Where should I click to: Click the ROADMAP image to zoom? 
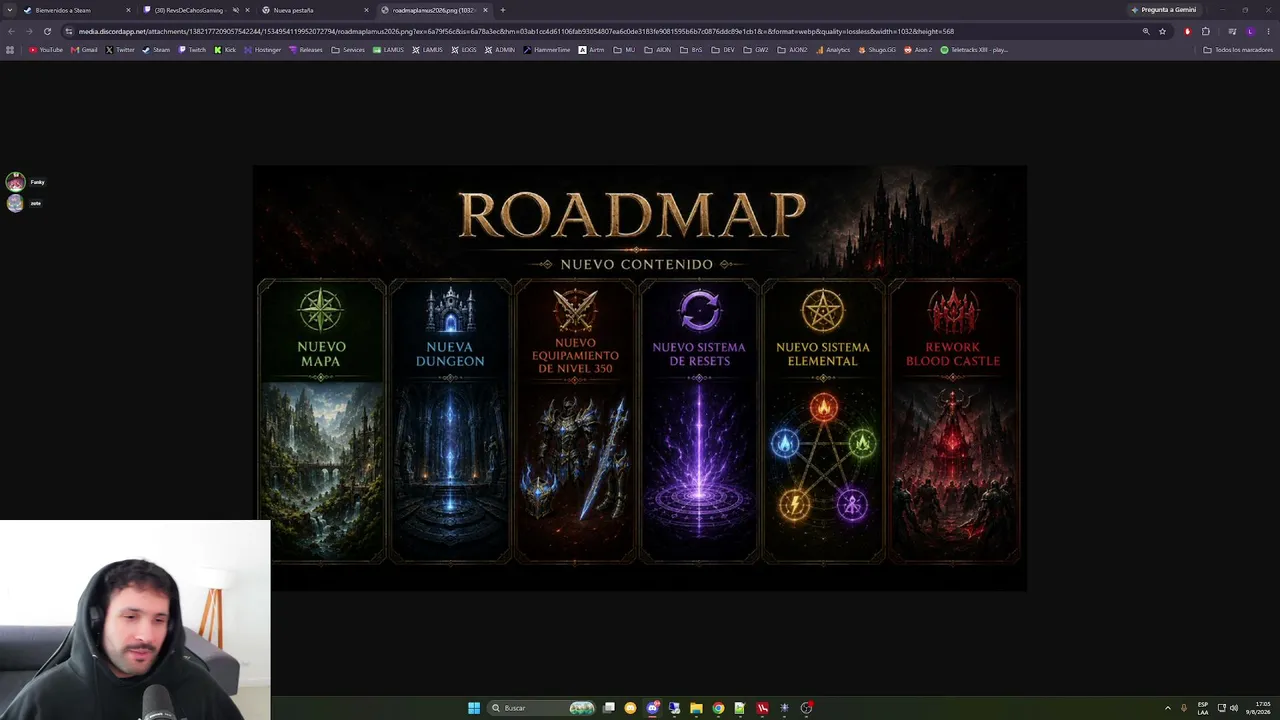640,378
